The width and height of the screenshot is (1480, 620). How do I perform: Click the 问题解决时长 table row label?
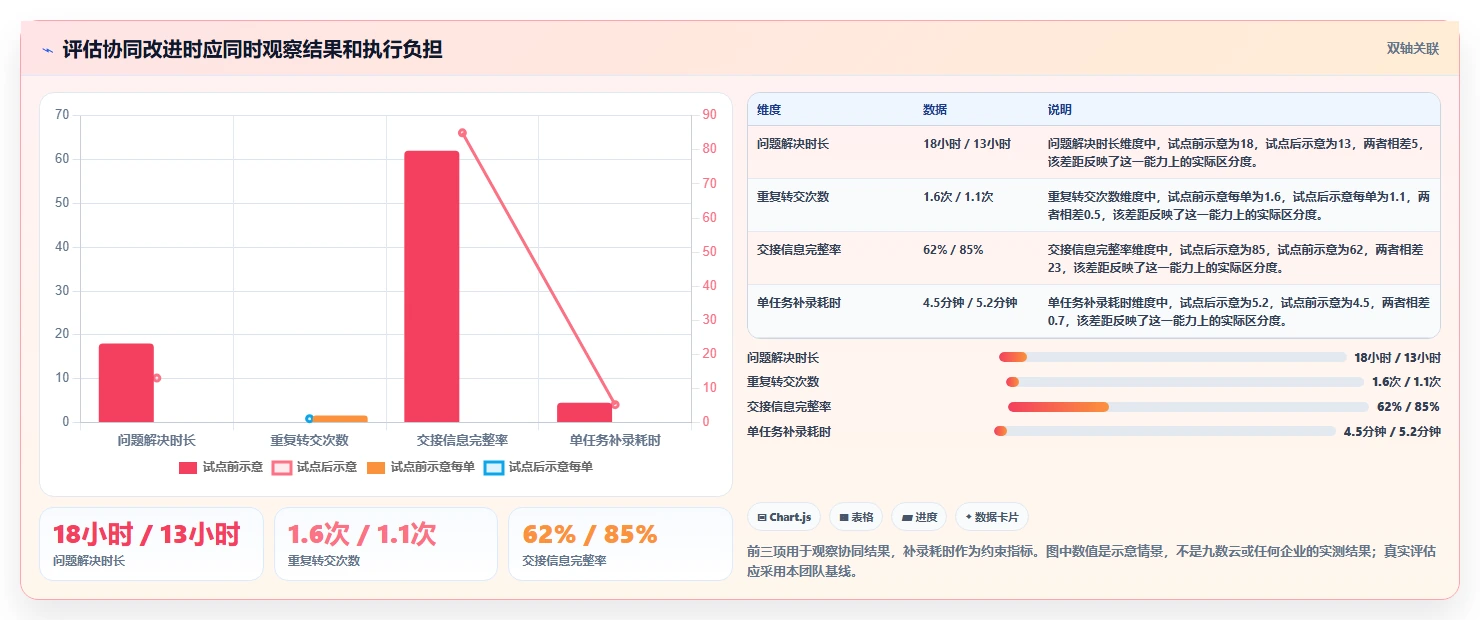[x=793, y=144]
